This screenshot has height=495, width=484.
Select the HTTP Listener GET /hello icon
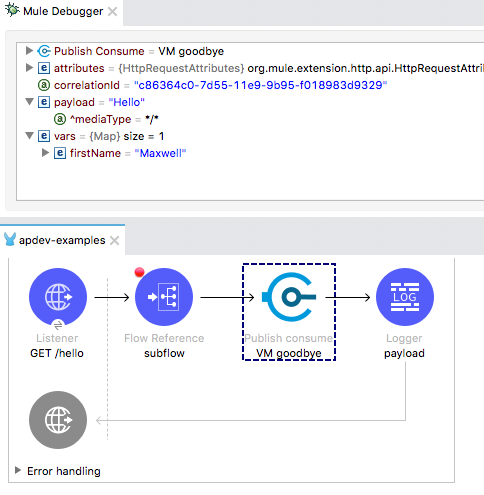[x=58, y=297]
